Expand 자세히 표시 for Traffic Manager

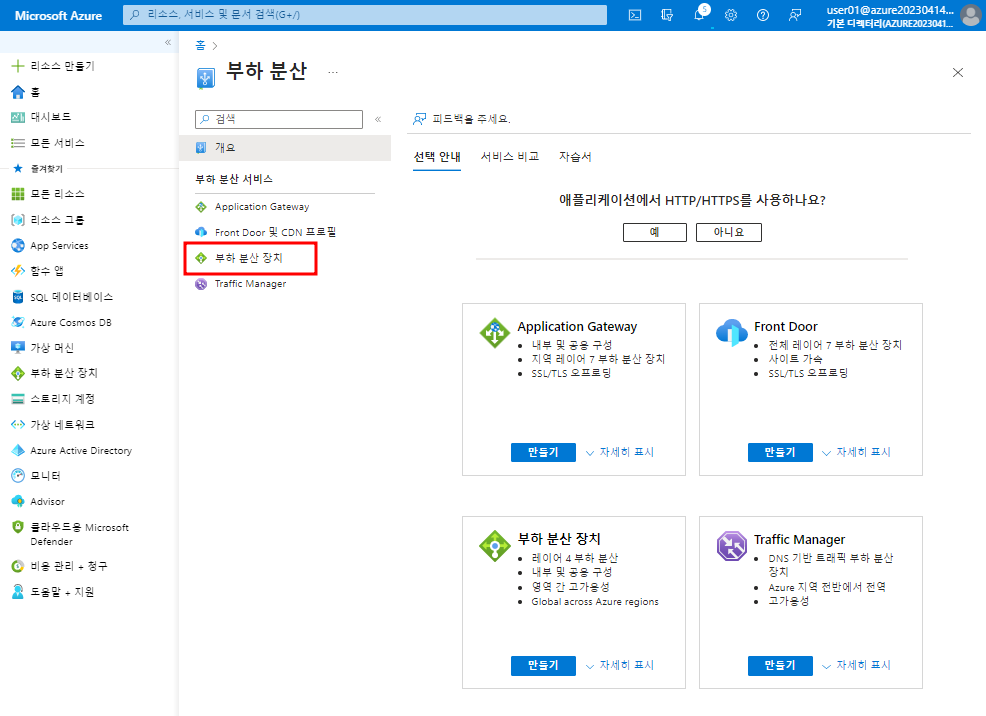[x=856, y=665]
